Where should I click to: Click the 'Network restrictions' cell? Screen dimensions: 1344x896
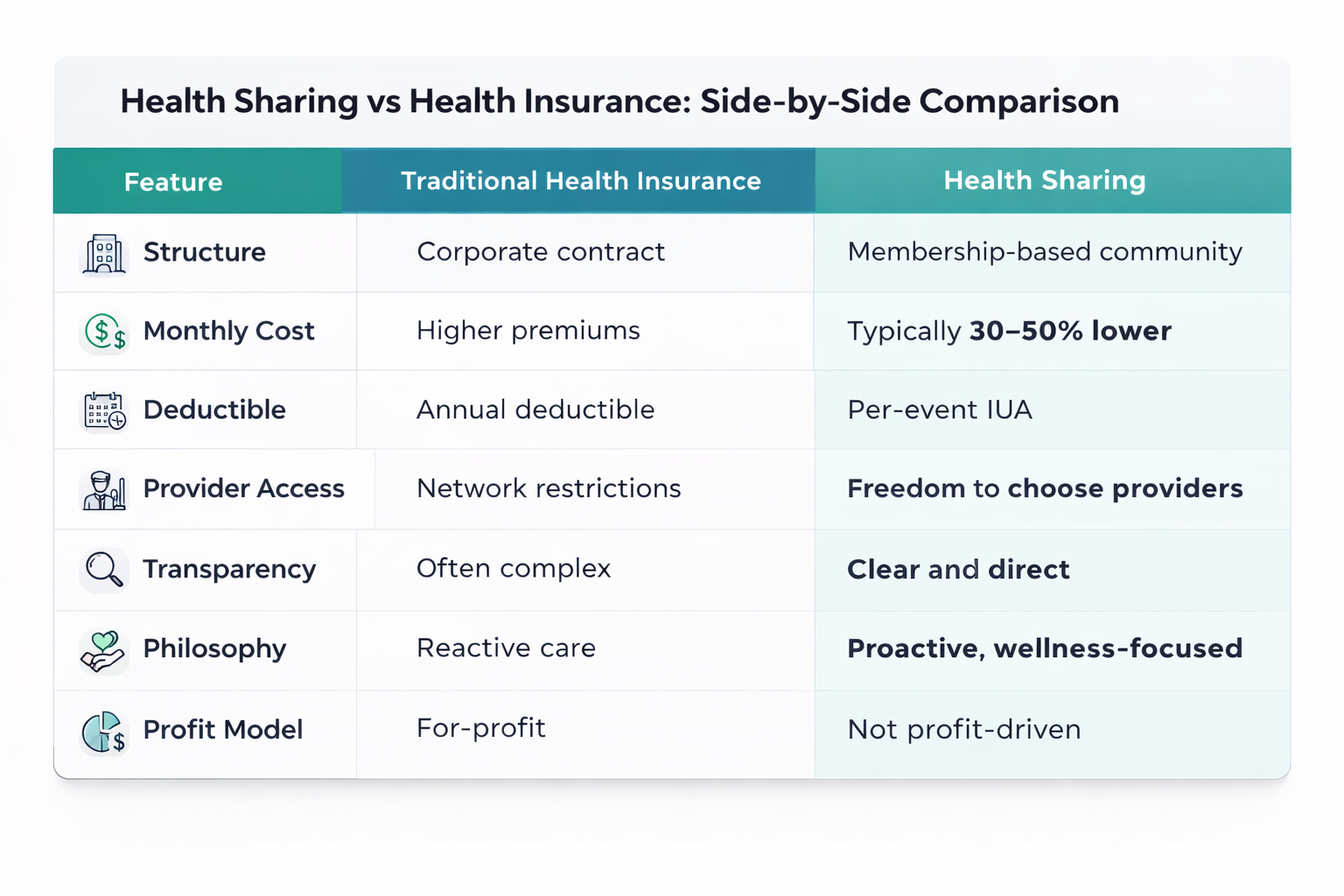(549, 488)
